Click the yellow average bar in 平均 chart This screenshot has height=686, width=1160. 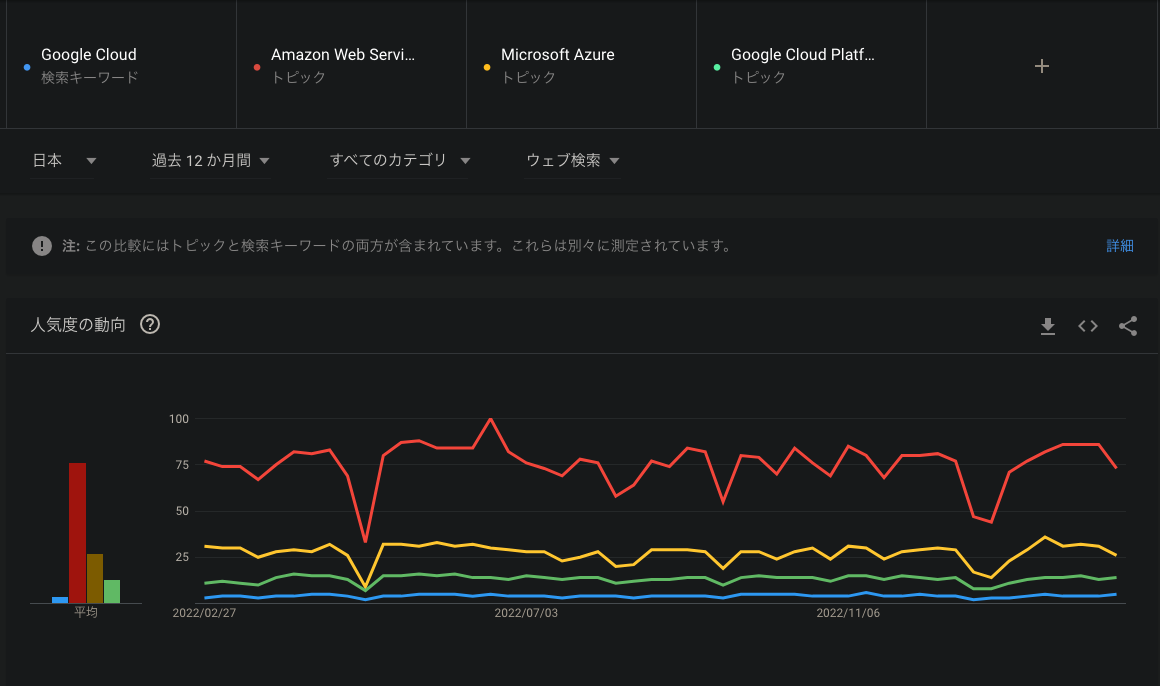95,579
